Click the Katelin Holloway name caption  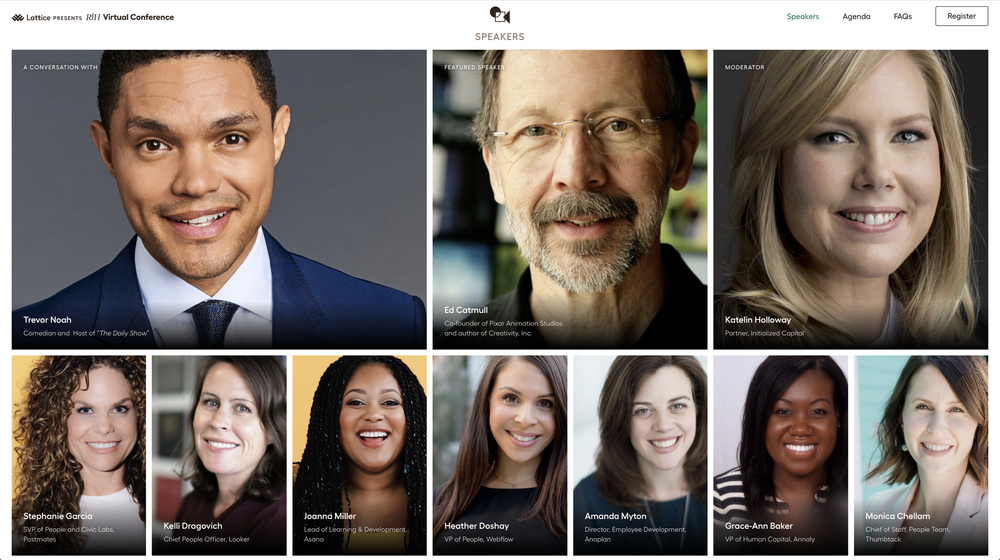point(758,320)
